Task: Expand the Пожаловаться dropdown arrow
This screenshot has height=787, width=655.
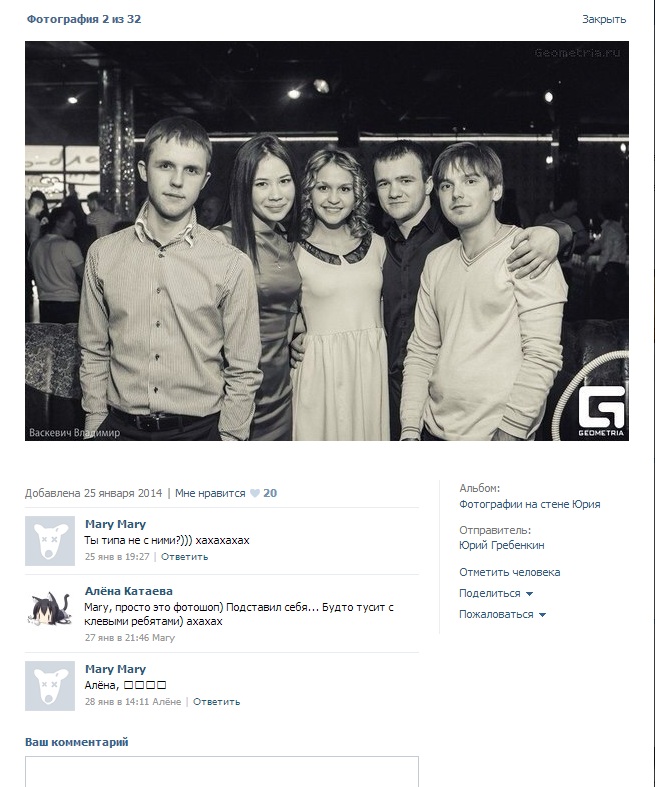Action: click(542, 615)
